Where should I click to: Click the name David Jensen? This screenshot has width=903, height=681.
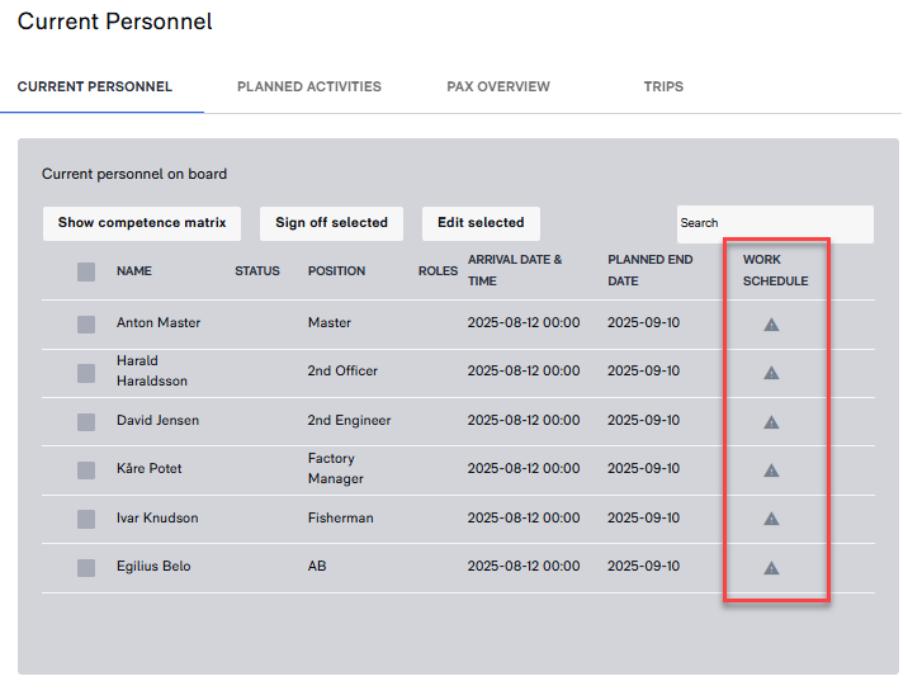(158, 420)
